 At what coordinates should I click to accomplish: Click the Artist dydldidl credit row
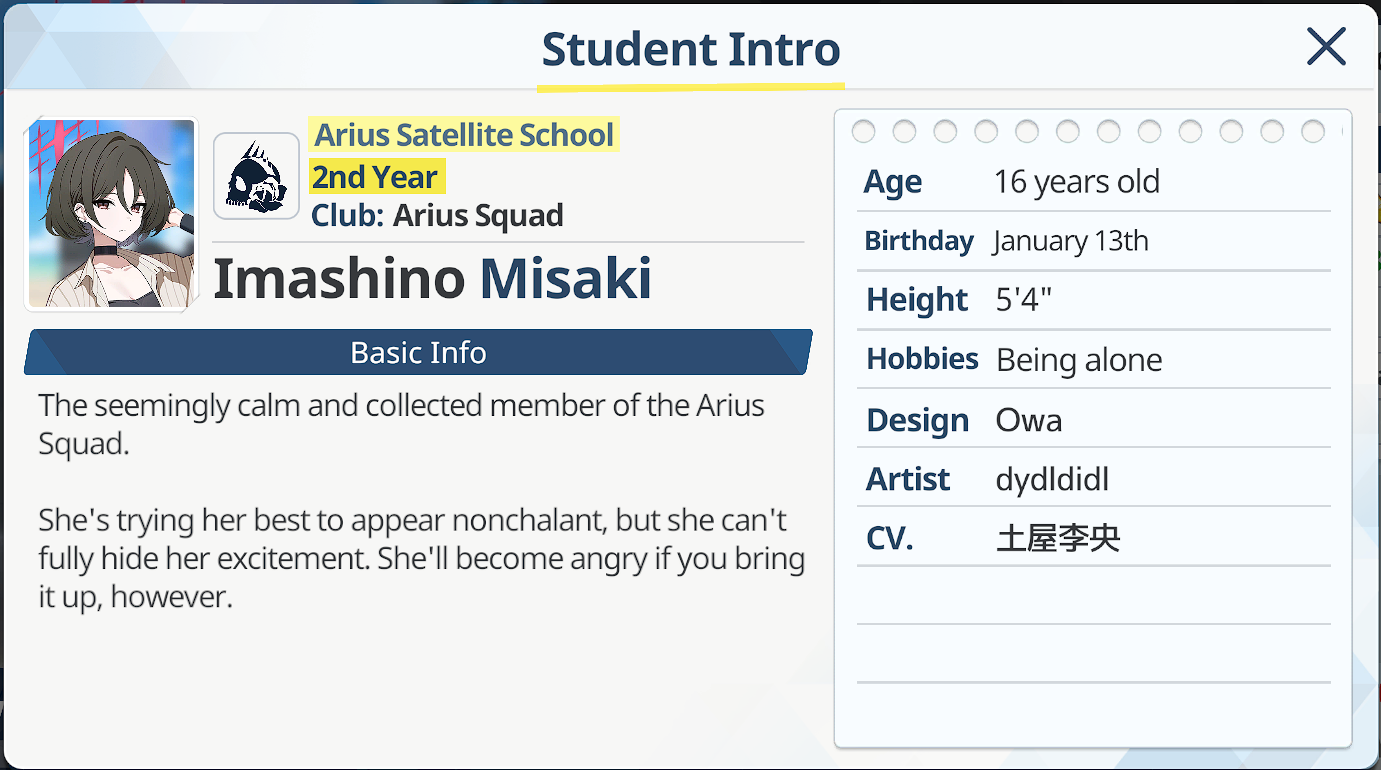pos(1093,480)
